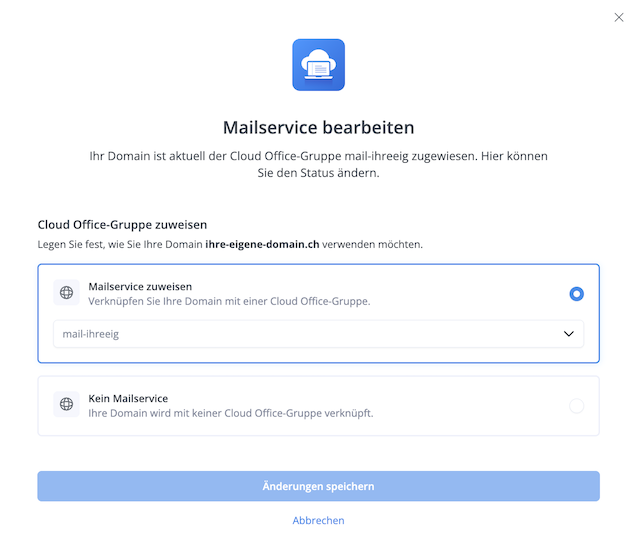Click Änderungen speichern button
Viewport: 640px width, 556px height.
click(318, 486)
